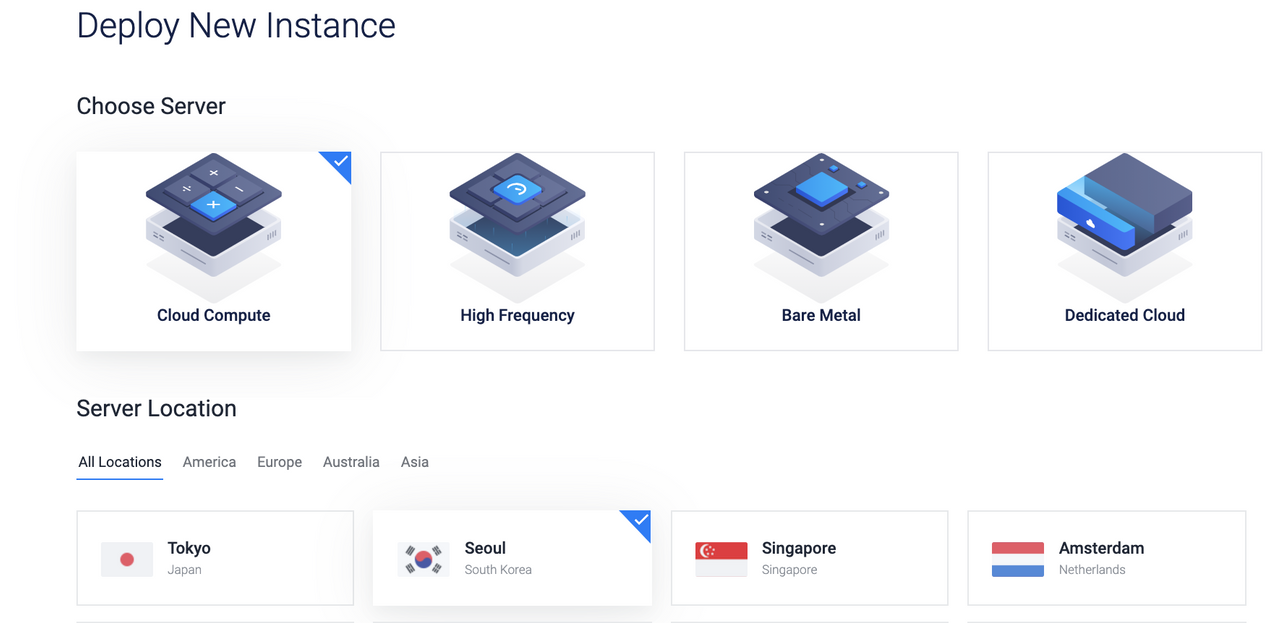Click the Dedicated Cloud label

(1125, 315)
